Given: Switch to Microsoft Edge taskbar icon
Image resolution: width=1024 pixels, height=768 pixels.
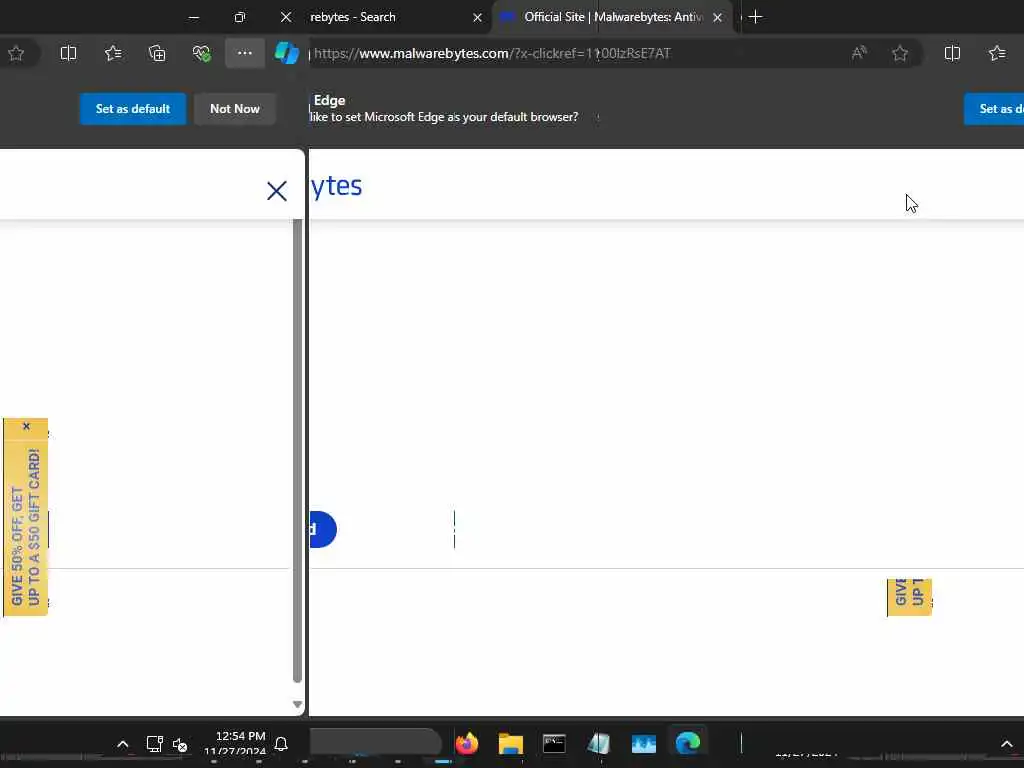Looking at the screenshot, I should [x=688, y=743].
